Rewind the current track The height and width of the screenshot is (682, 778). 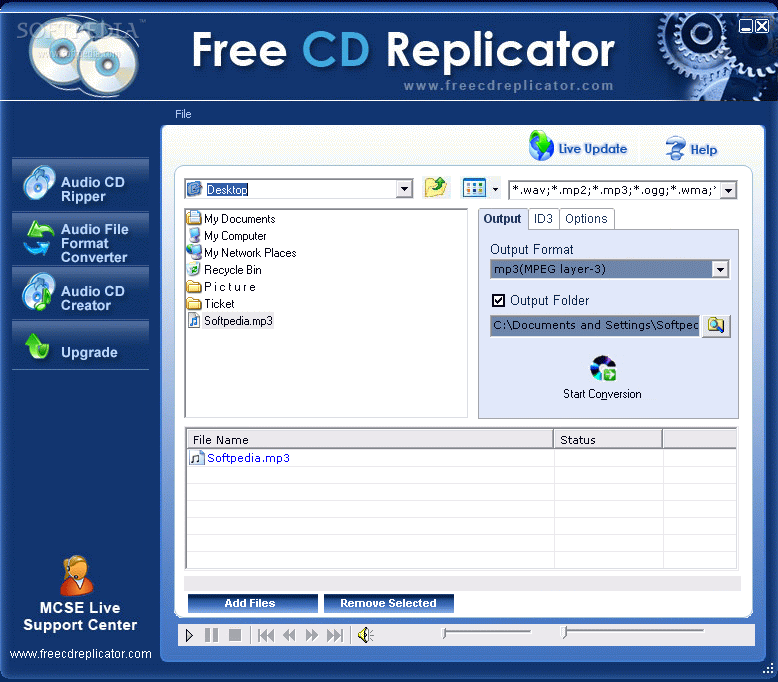click(289, 635)
